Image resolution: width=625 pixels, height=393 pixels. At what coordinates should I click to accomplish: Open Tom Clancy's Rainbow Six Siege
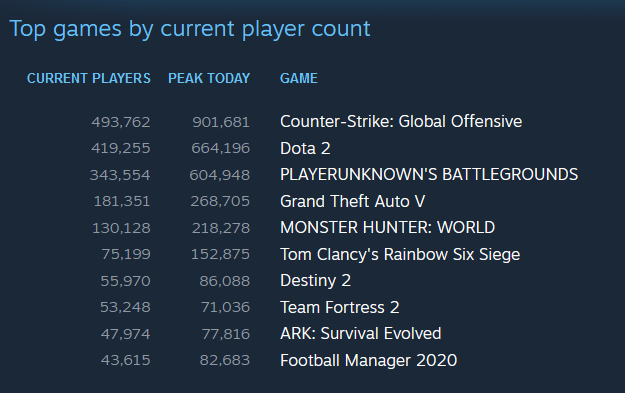point(400,254)
